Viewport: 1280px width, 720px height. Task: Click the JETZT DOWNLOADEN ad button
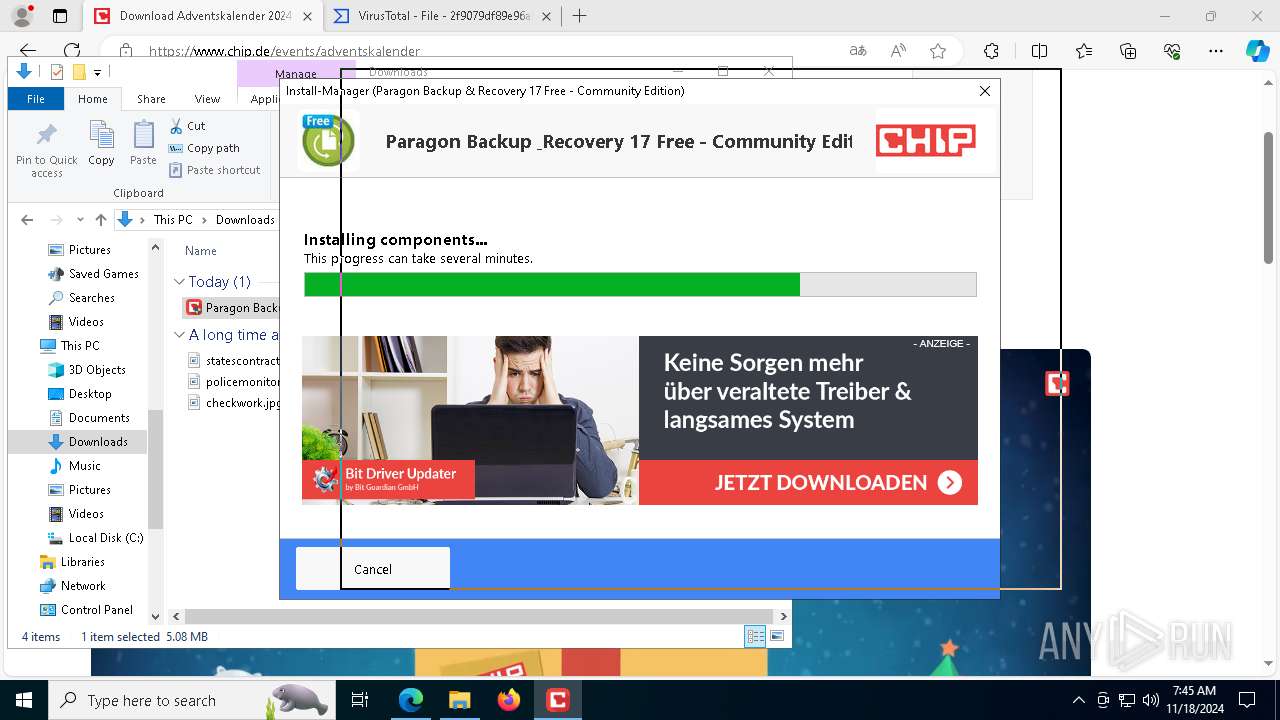coord(808,483)
